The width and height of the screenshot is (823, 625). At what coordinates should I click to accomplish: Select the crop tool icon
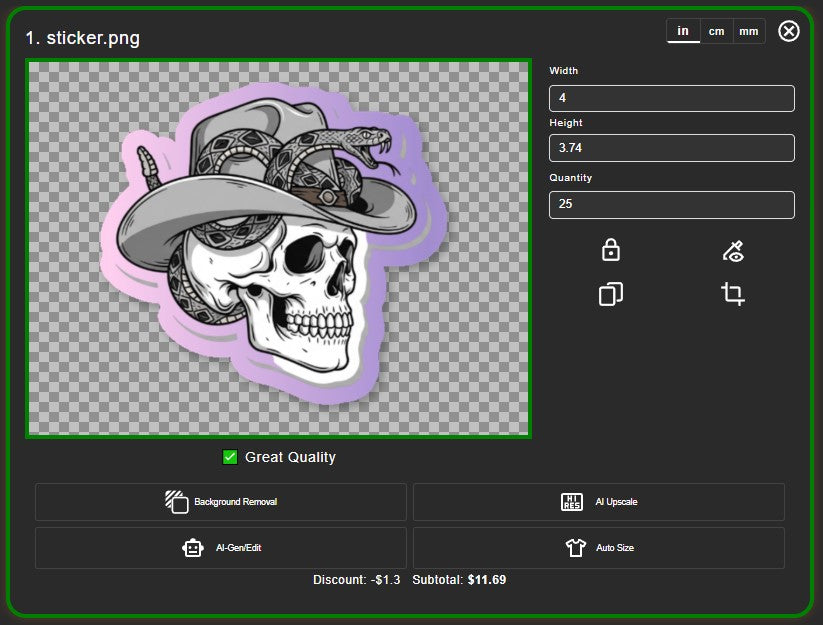click(x=733, y=294)
